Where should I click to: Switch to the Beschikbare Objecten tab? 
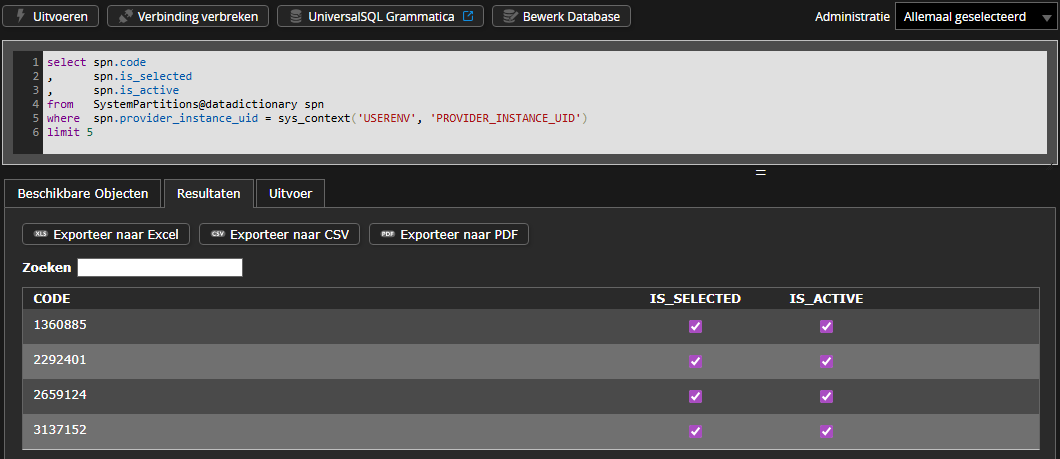83,193
